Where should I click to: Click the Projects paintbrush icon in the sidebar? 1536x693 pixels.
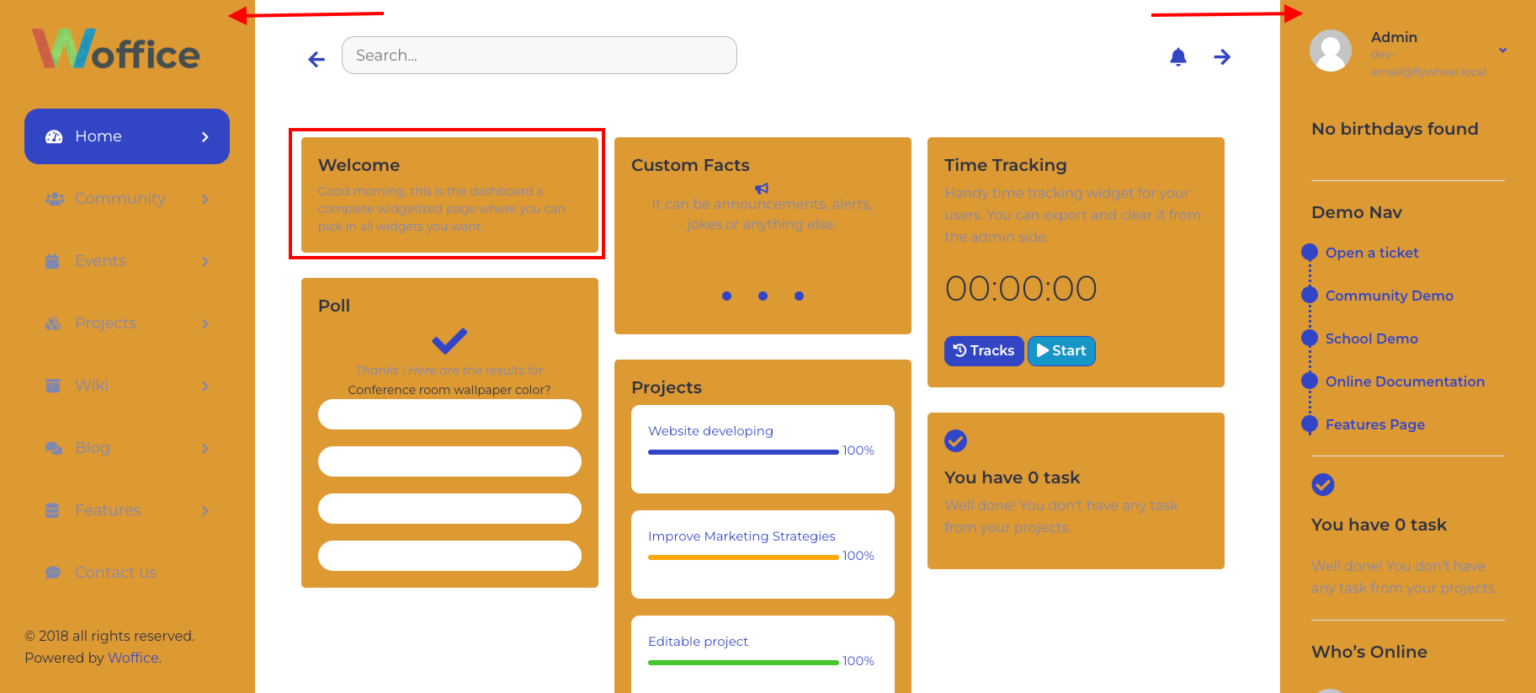pos(51,323)
